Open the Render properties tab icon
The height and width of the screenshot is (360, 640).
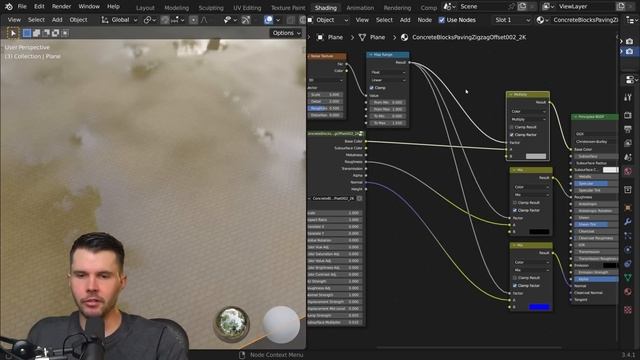click(628, 115)
